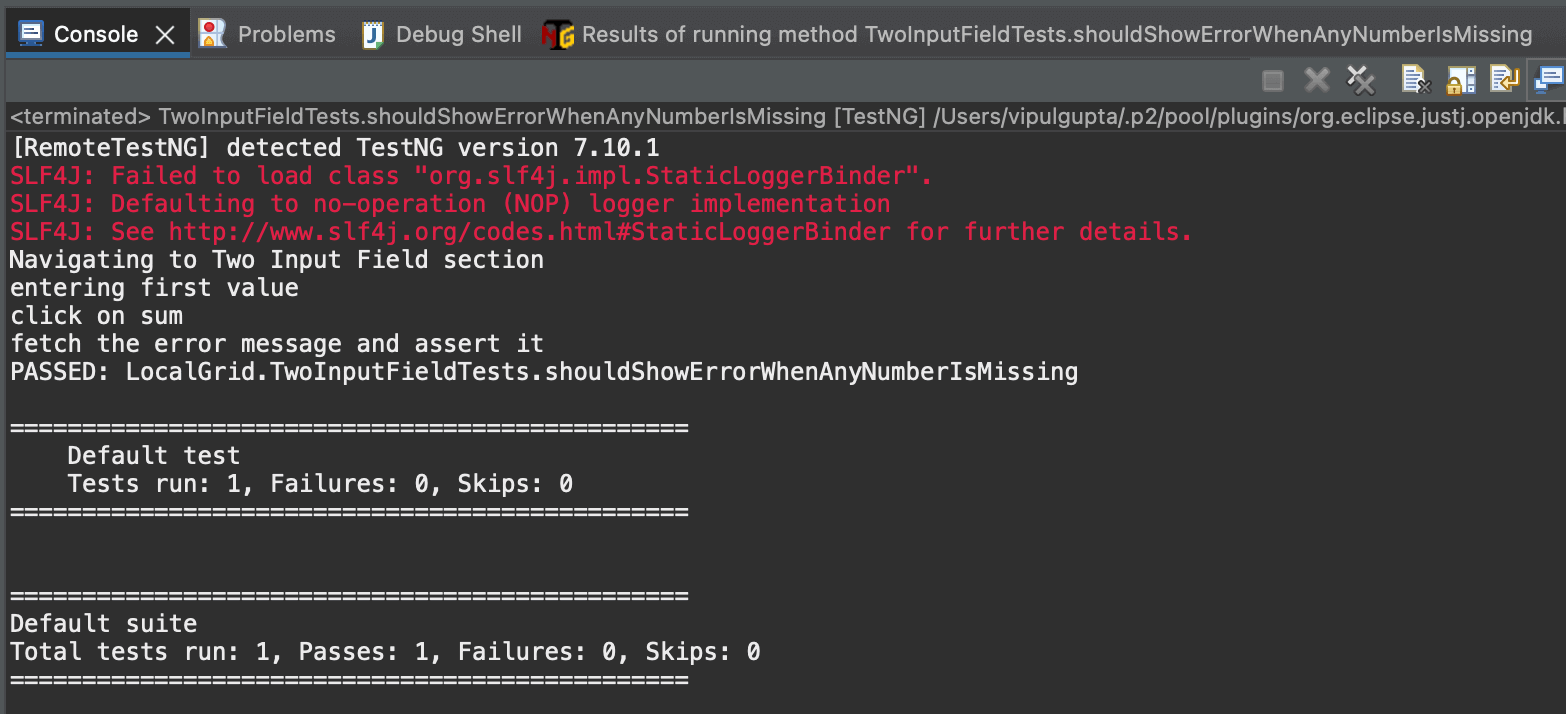Switch to the Problems tab

(x=286, y=35)
